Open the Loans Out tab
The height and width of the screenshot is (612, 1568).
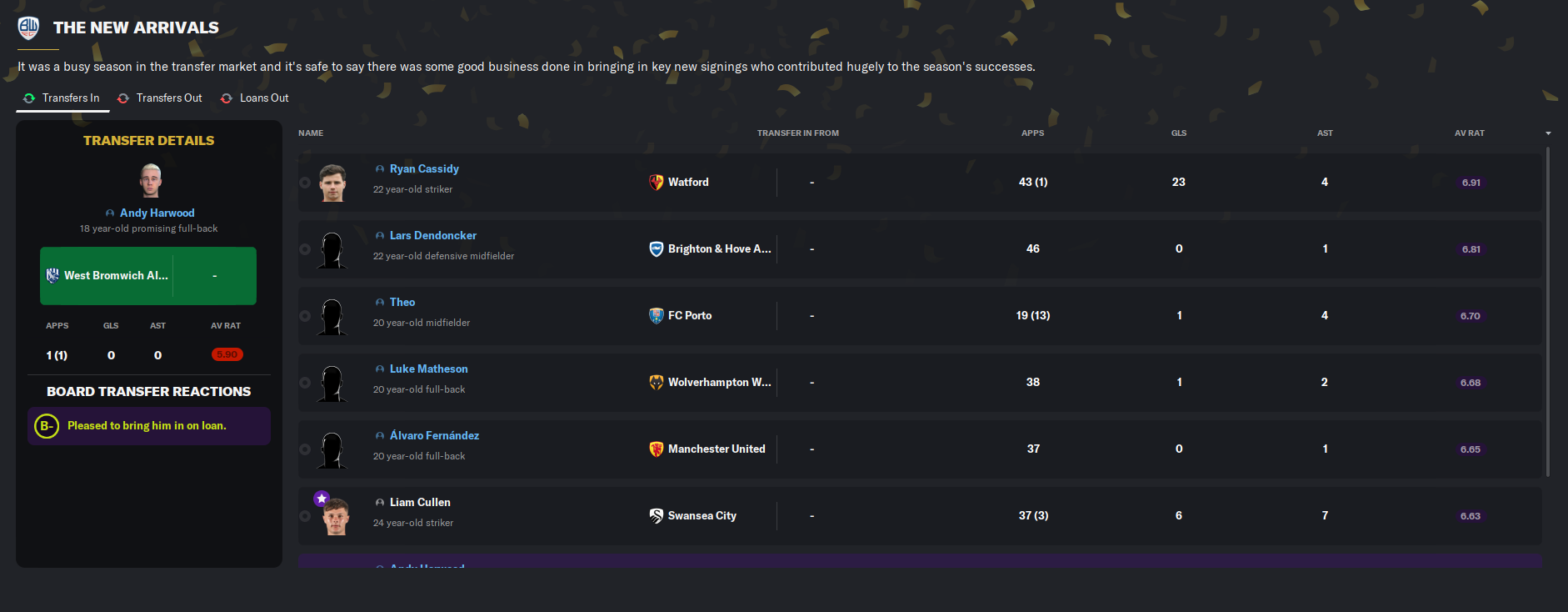263,98
